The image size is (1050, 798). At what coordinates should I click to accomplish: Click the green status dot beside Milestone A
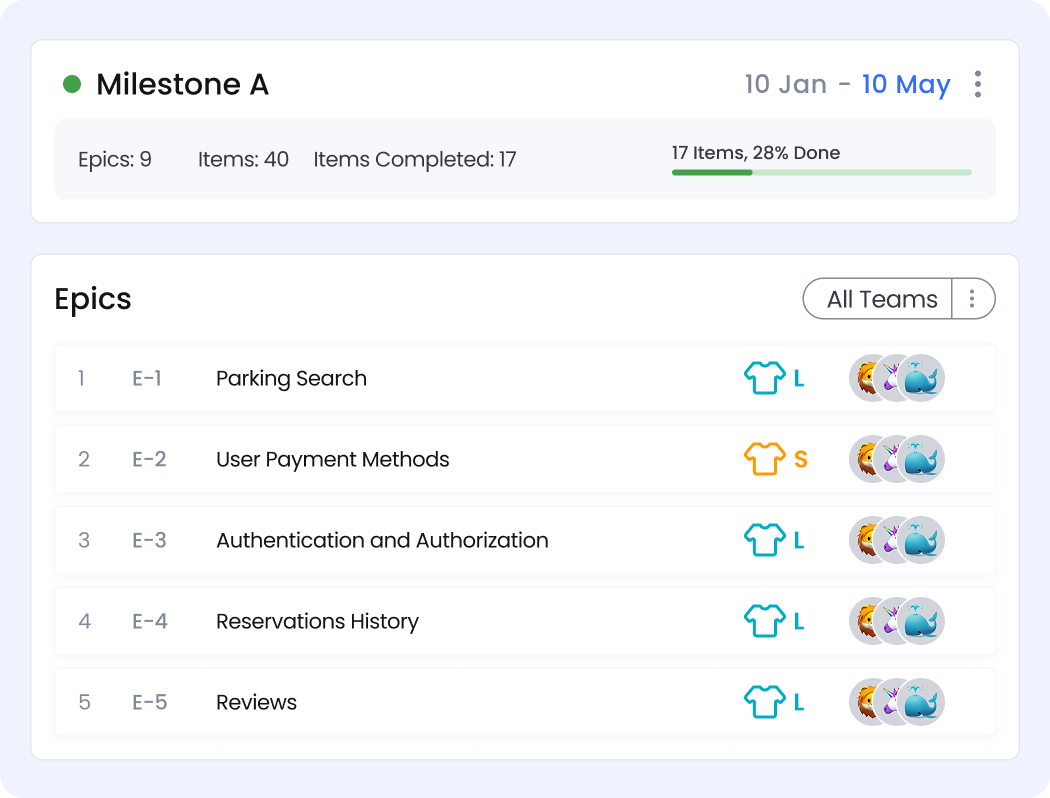pyautogui.click(x=72, y=84)
